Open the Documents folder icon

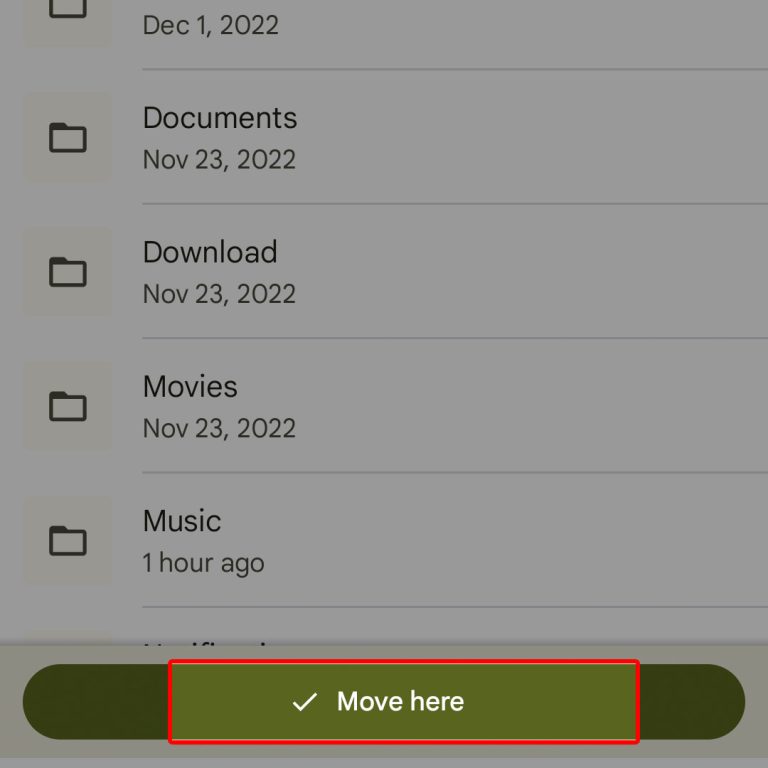point(68,138)
